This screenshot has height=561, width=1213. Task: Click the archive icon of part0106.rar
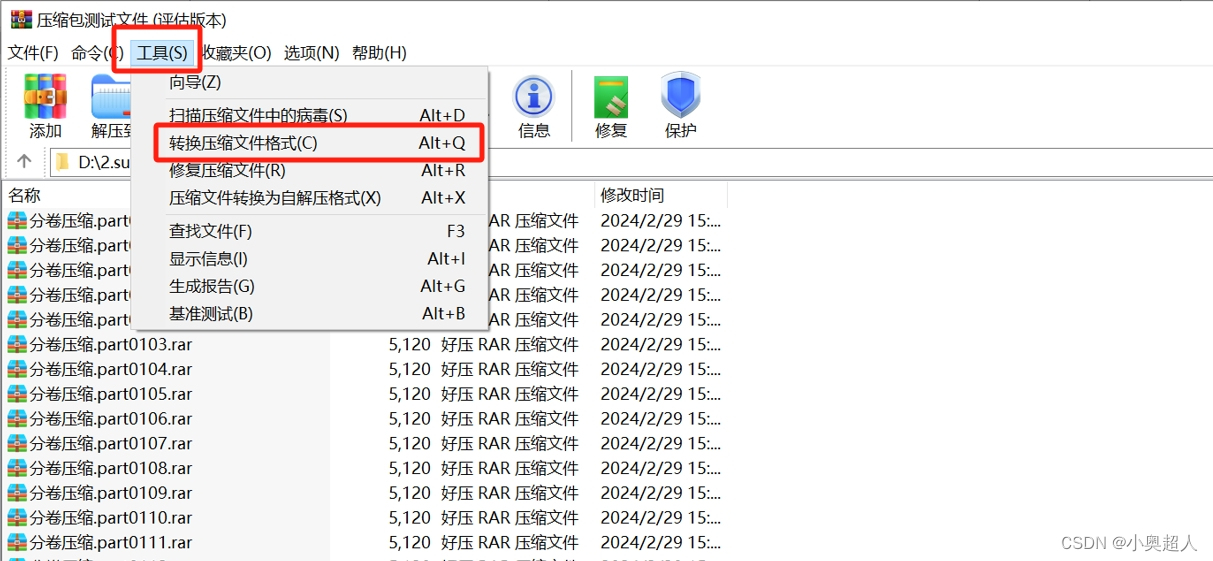click(x=17, y=418)
